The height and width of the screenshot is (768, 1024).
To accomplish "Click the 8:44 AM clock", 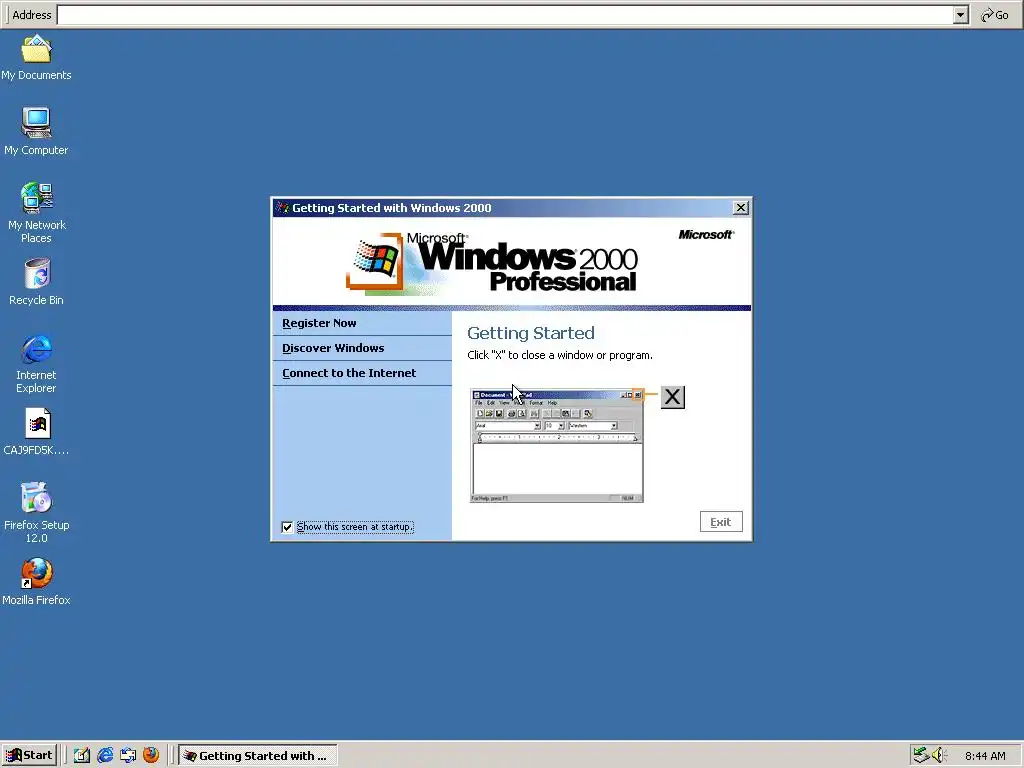I will tap(985, 756).
